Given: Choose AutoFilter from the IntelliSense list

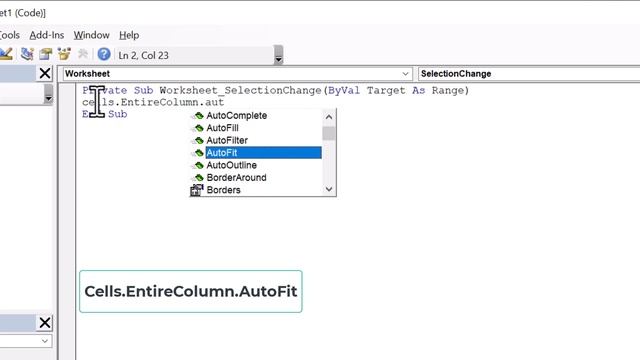Looking at the screenshot, I should click(x=227, y=140).
